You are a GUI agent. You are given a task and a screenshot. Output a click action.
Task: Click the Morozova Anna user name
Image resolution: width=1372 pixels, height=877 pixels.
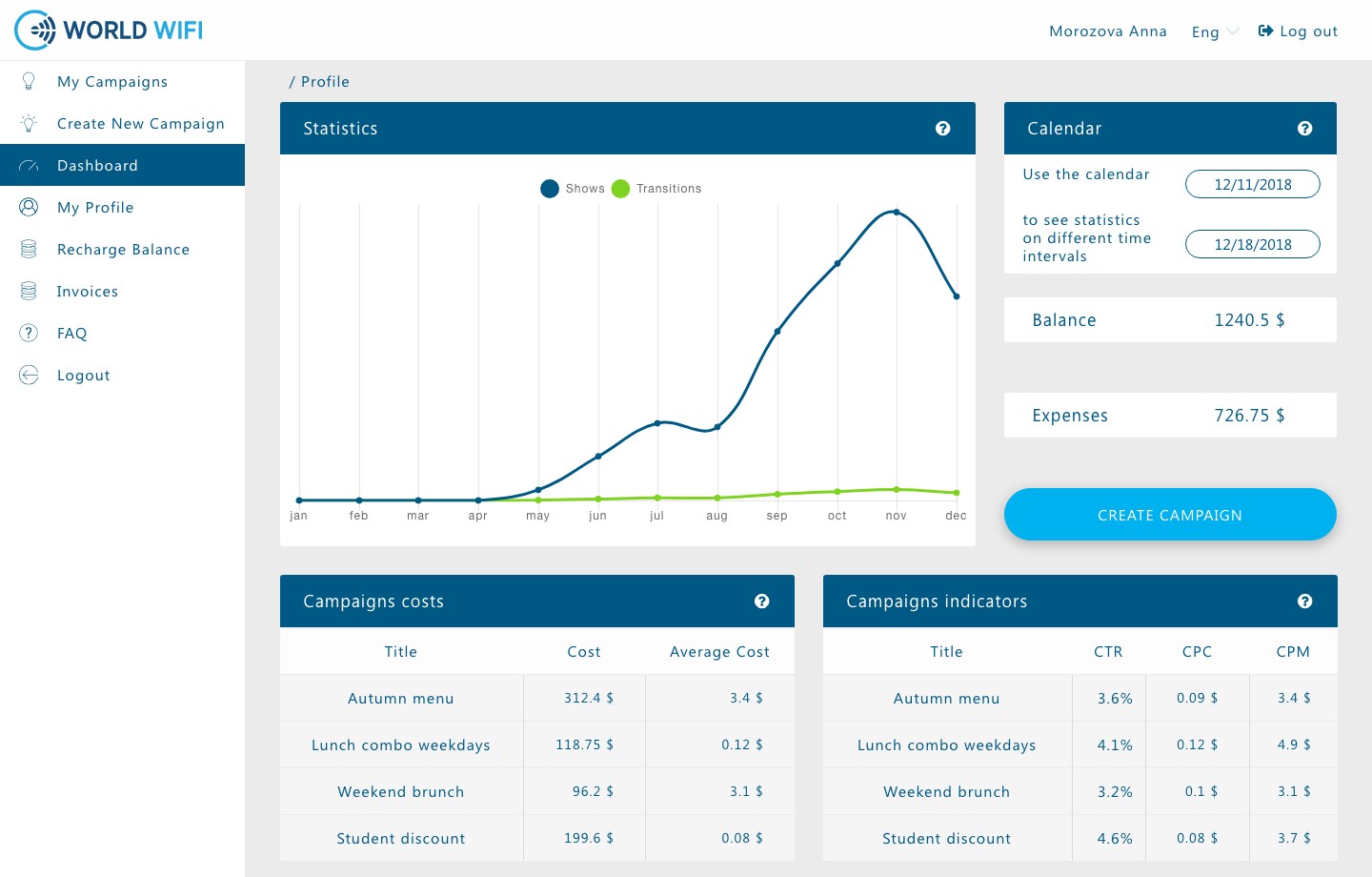[x=1108, y=31]
